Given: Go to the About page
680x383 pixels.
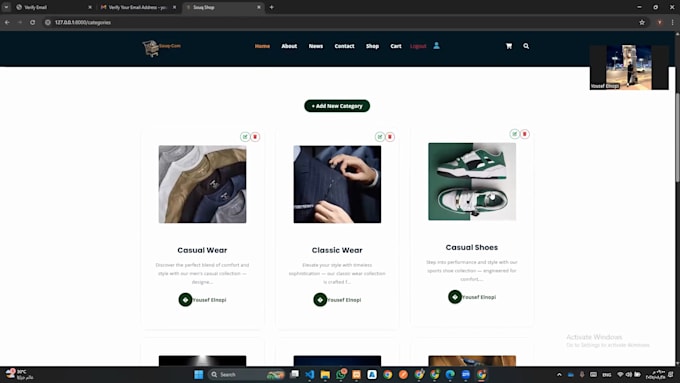Looking at the screenshot, I should tap(289, 46).
